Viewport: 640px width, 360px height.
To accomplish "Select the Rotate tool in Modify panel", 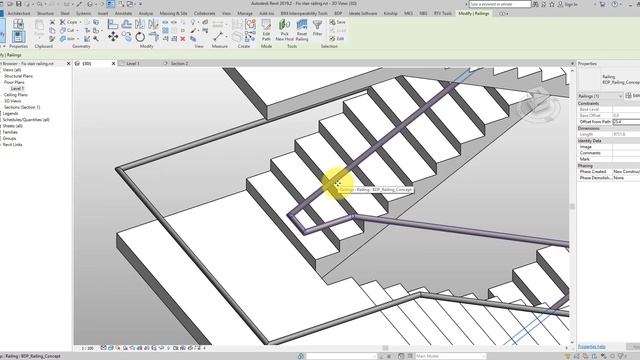I will point(140,37).
